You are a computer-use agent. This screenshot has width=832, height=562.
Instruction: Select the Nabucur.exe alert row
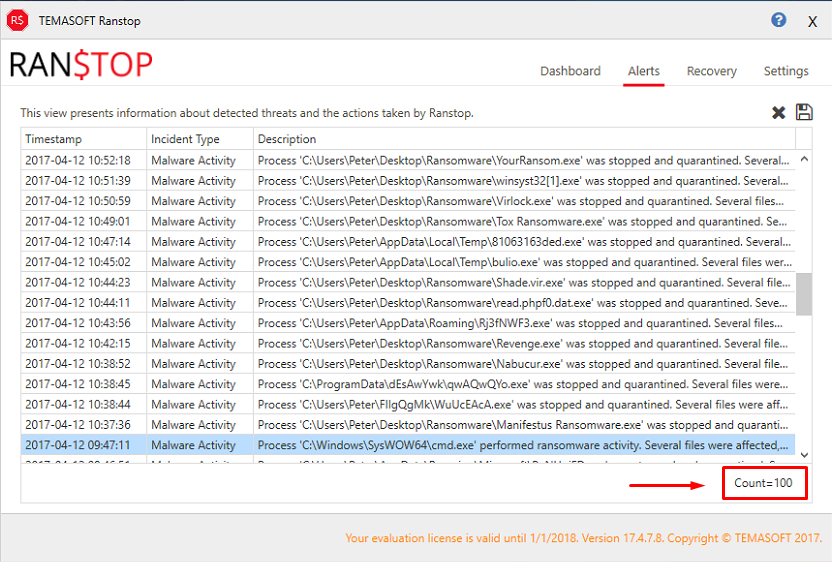click(408, 364)
